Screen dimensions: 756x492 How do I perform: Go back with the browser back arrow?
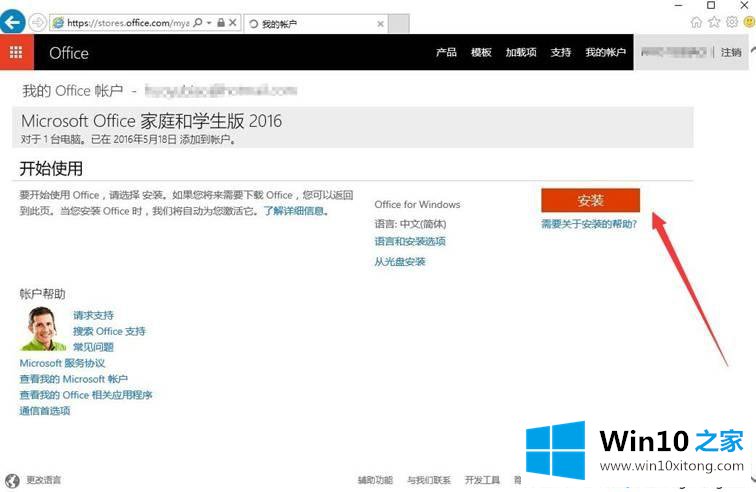[x=12, y=22]
